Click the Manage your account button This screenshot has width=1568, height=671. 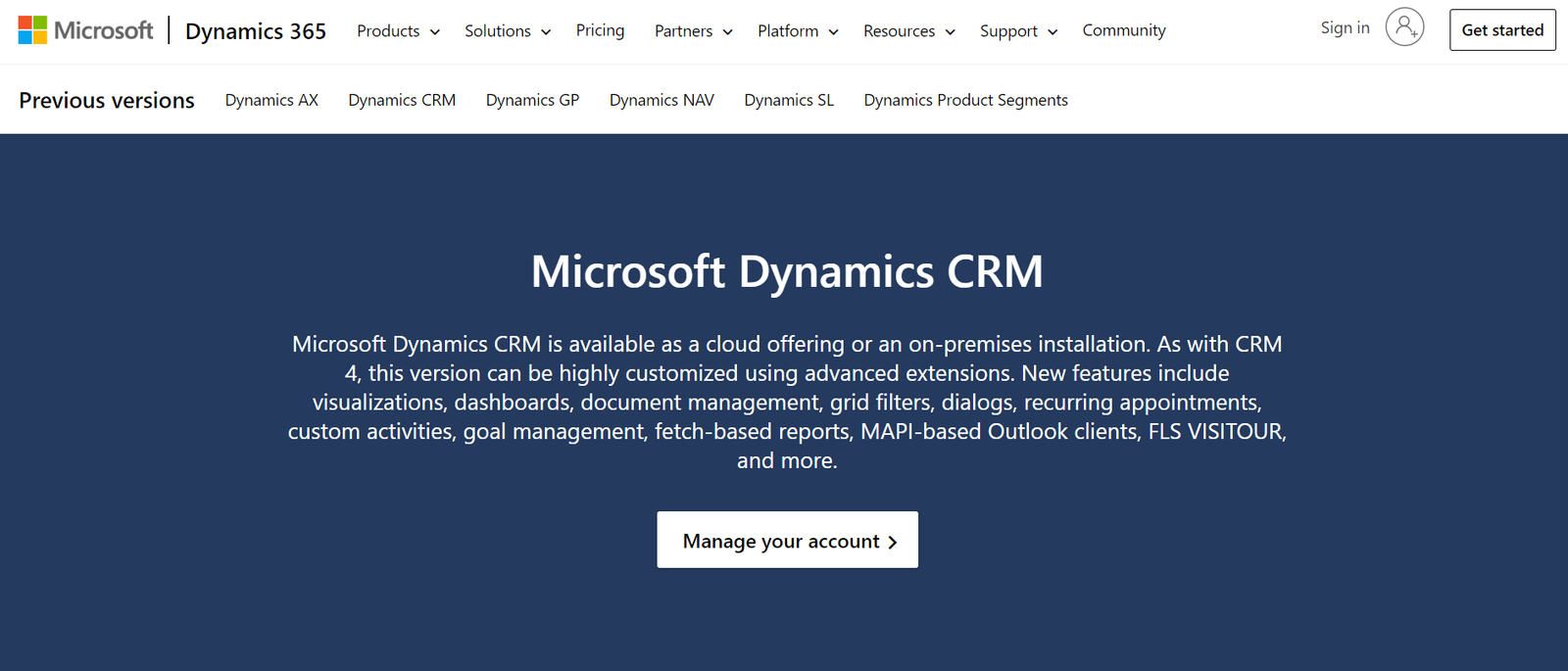click(x=787, y=540)
